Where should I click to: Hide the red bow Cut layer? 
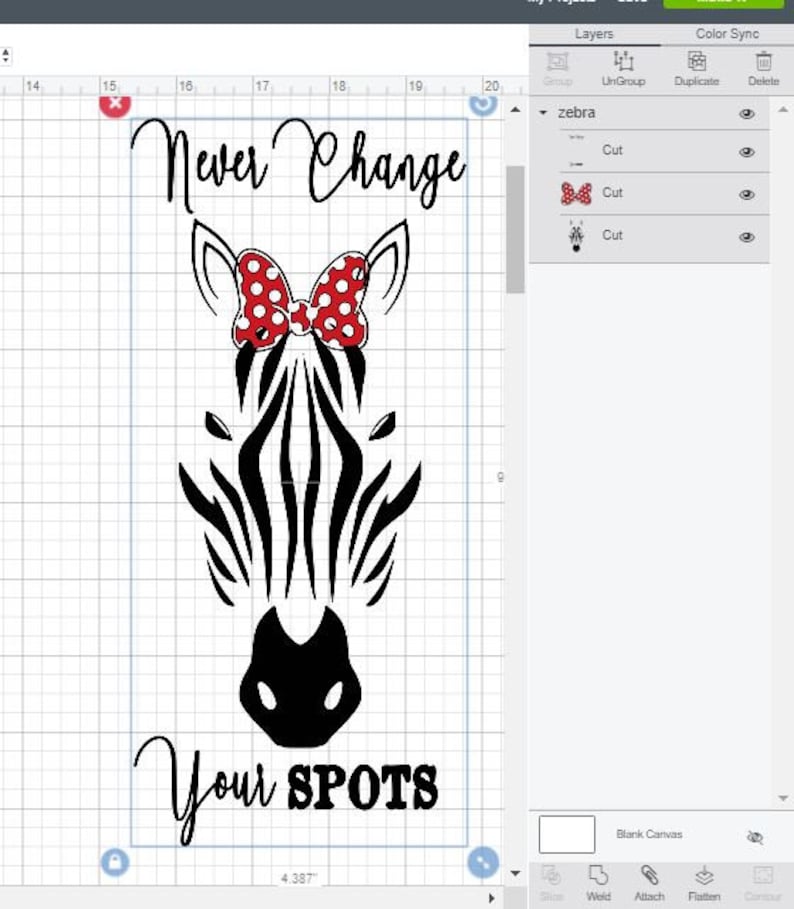(746, 194)
